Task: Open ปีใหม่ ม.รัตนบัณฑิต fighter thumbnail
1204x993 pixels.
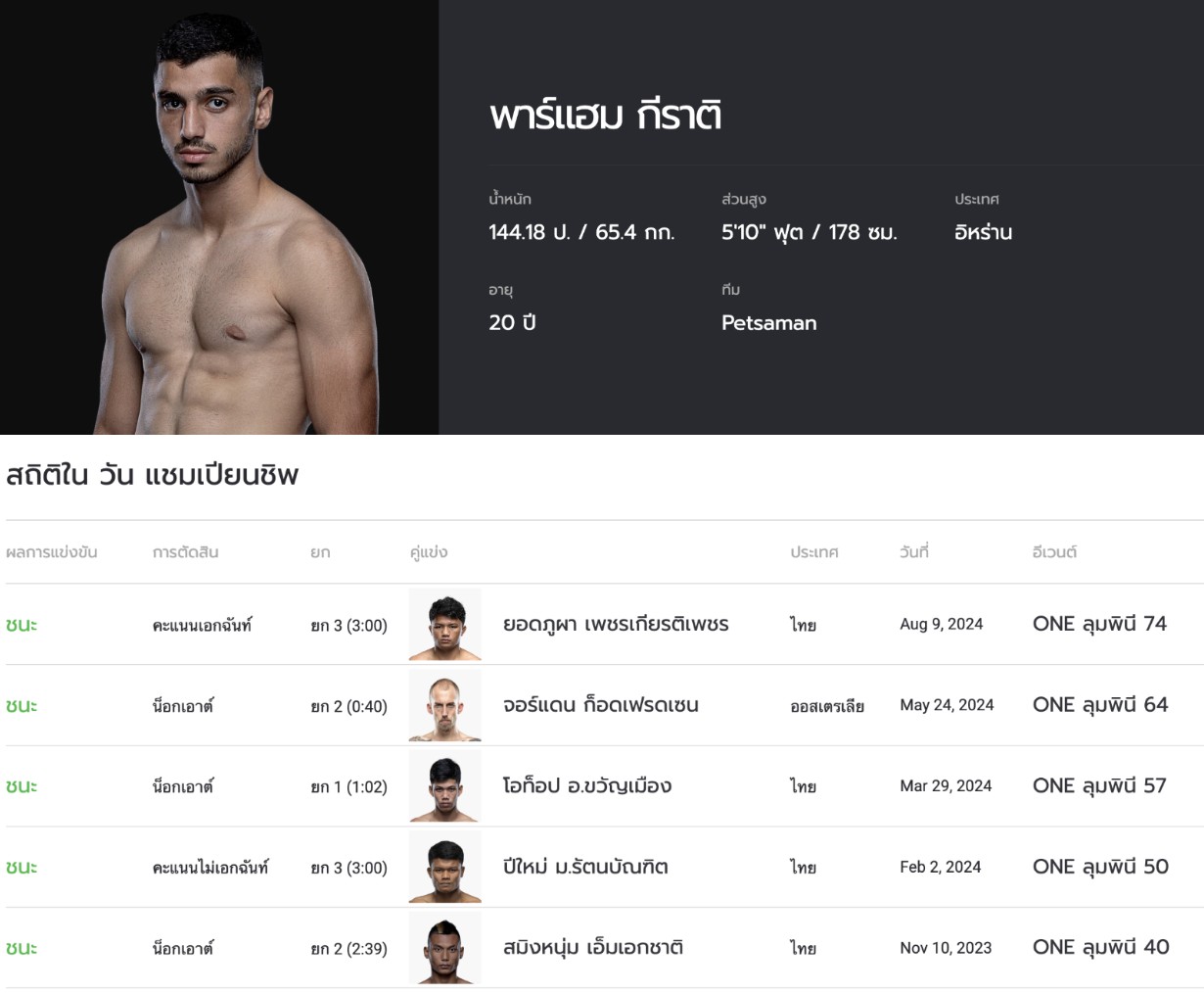Action: 445,867
